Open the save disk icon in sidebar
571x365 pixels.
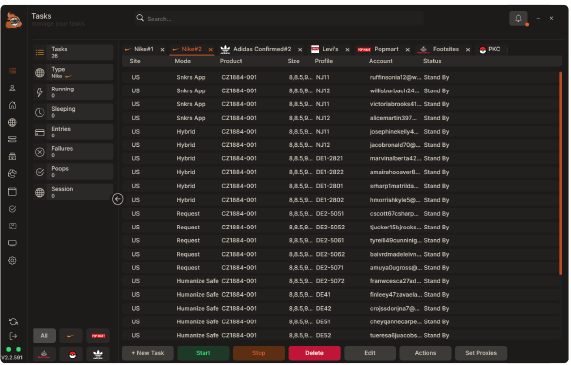click(12, 226)
